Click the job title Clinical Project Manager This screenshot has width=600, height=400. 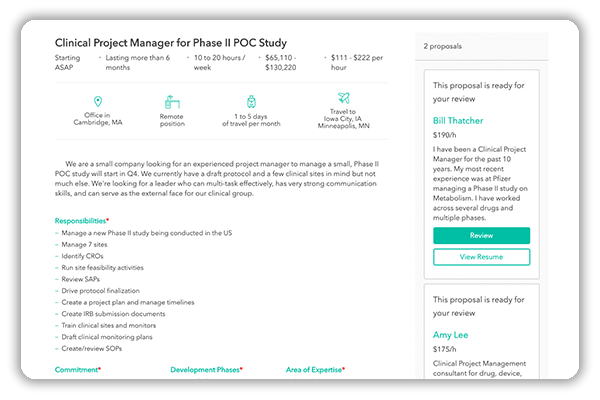(x=171, y=42)
